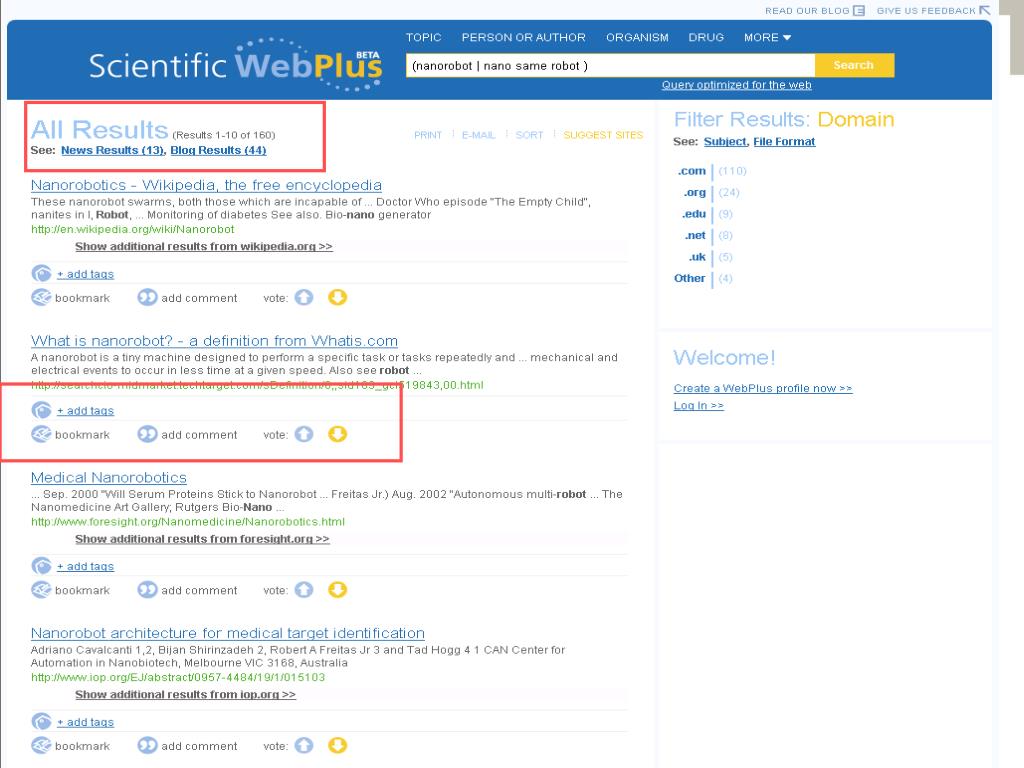Filter results to .edu domain
Viewport: 1024px width, 768px height.
pyautogui.click(x=694, y=214)
